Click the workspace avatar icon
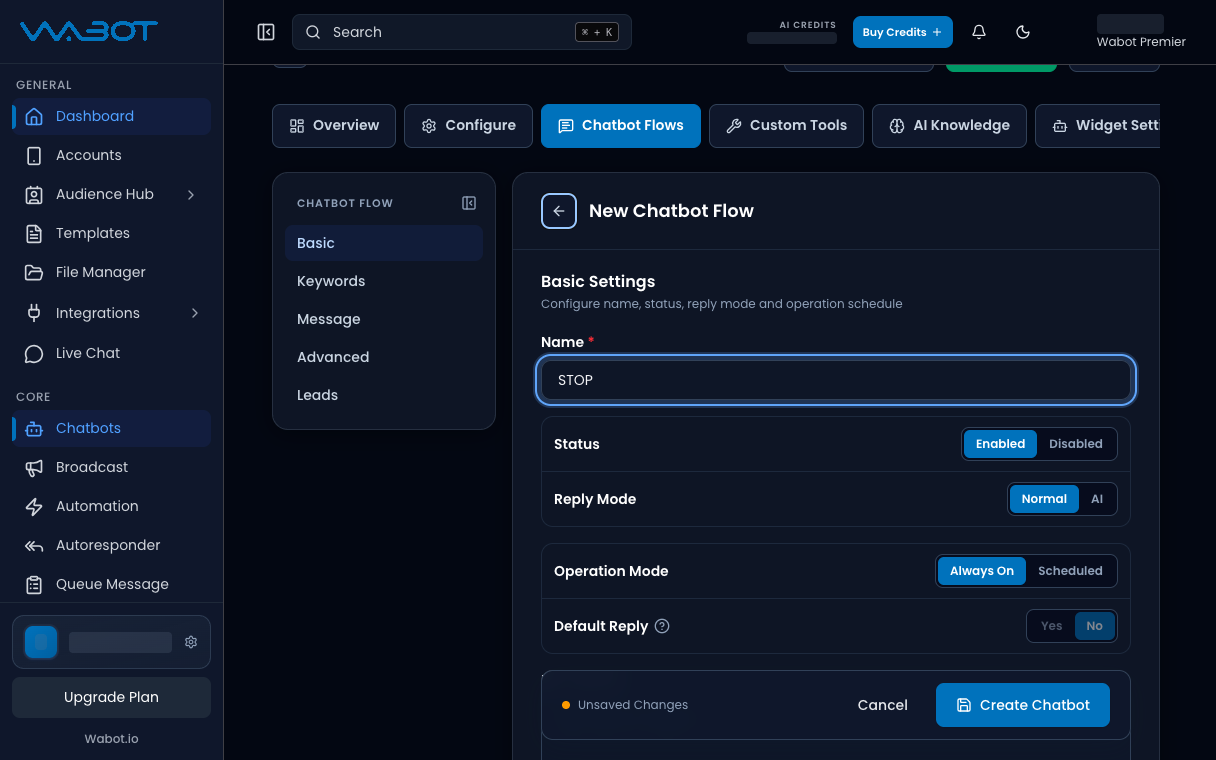 [x=41, y=642]
